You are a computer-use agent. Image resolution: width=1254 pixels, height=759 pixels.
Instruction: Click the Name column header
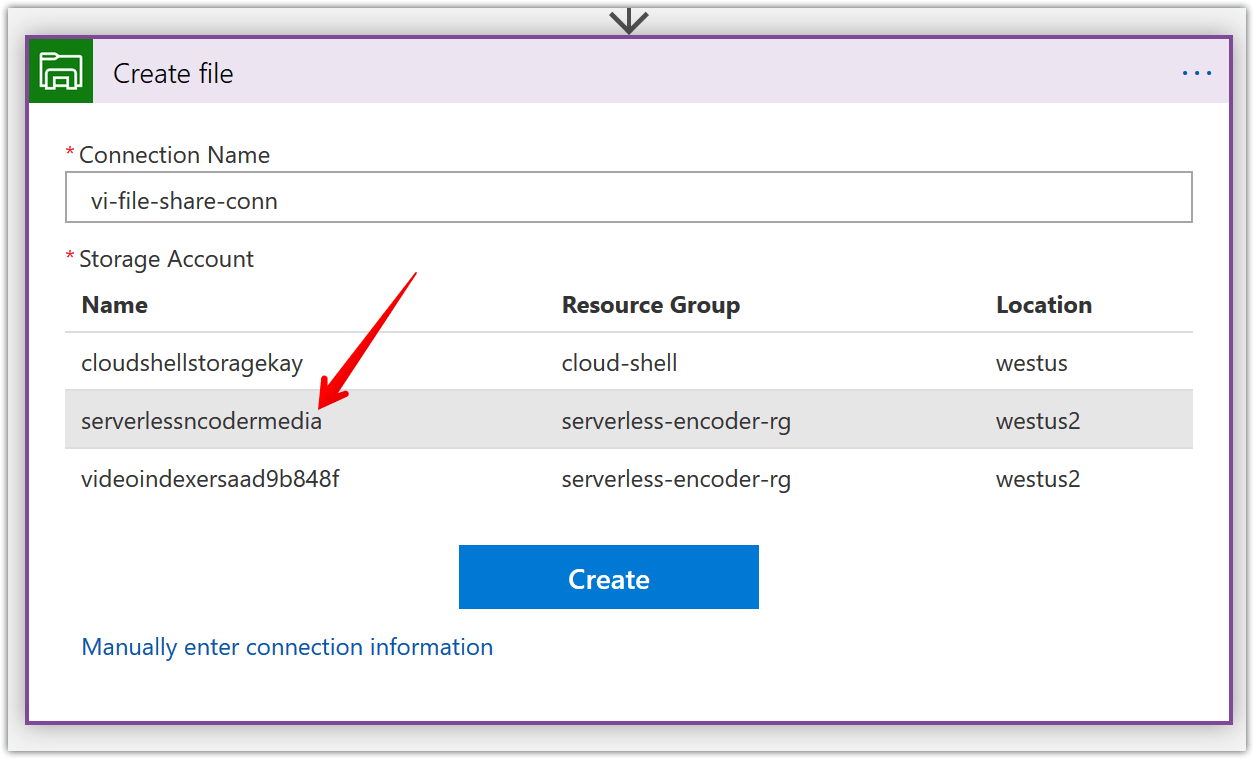point(114,305)
